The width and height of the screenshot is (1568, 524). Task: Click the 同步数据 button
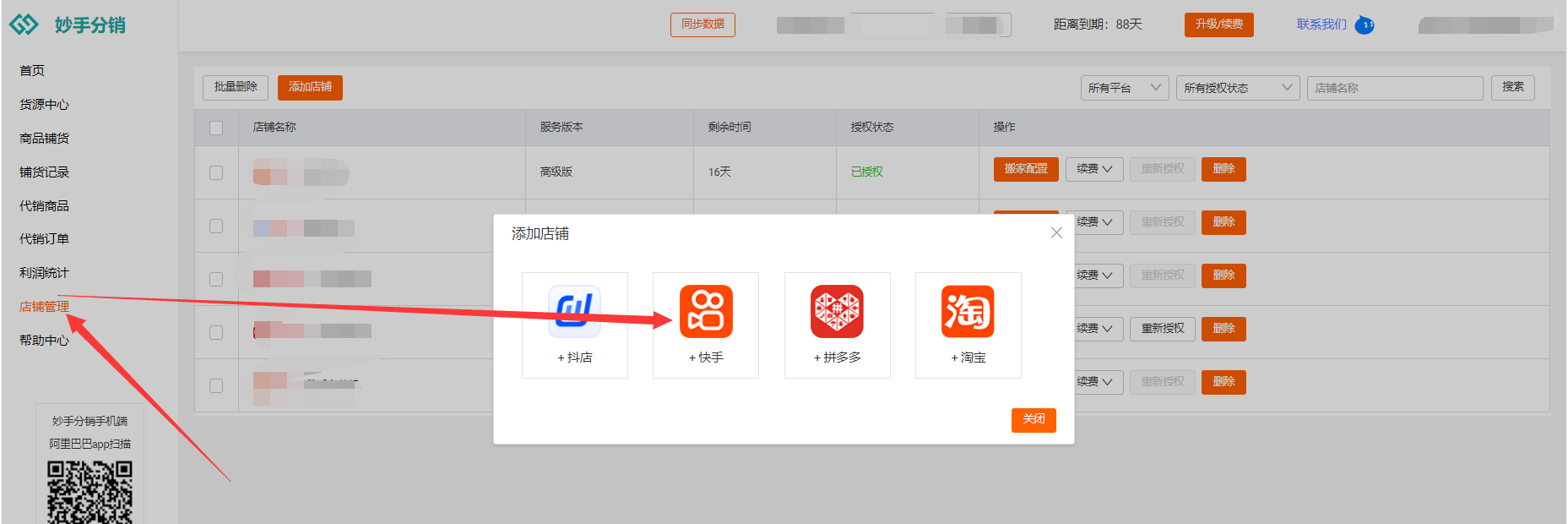703,25
